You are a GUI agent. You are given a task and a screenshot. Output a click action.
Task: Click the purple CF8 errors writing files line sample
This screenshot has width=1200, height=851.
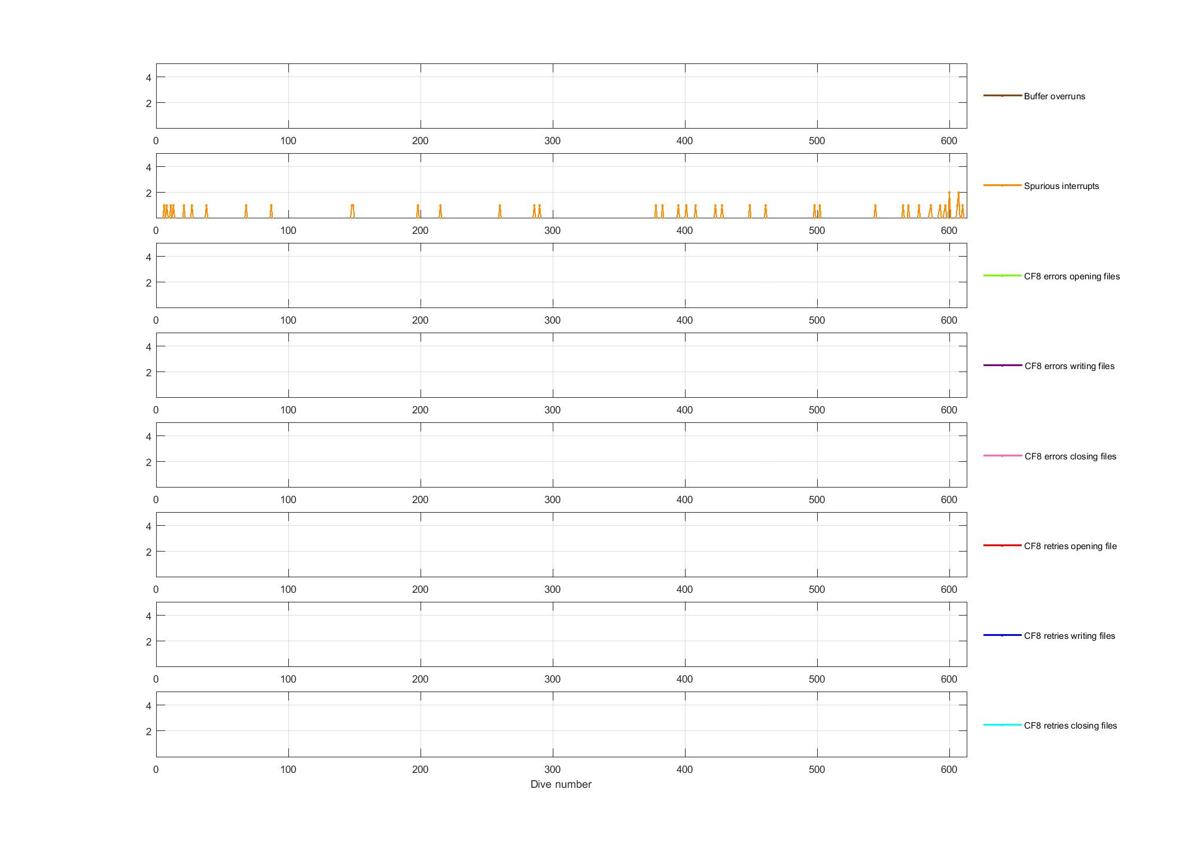[x=1002, y=366]
